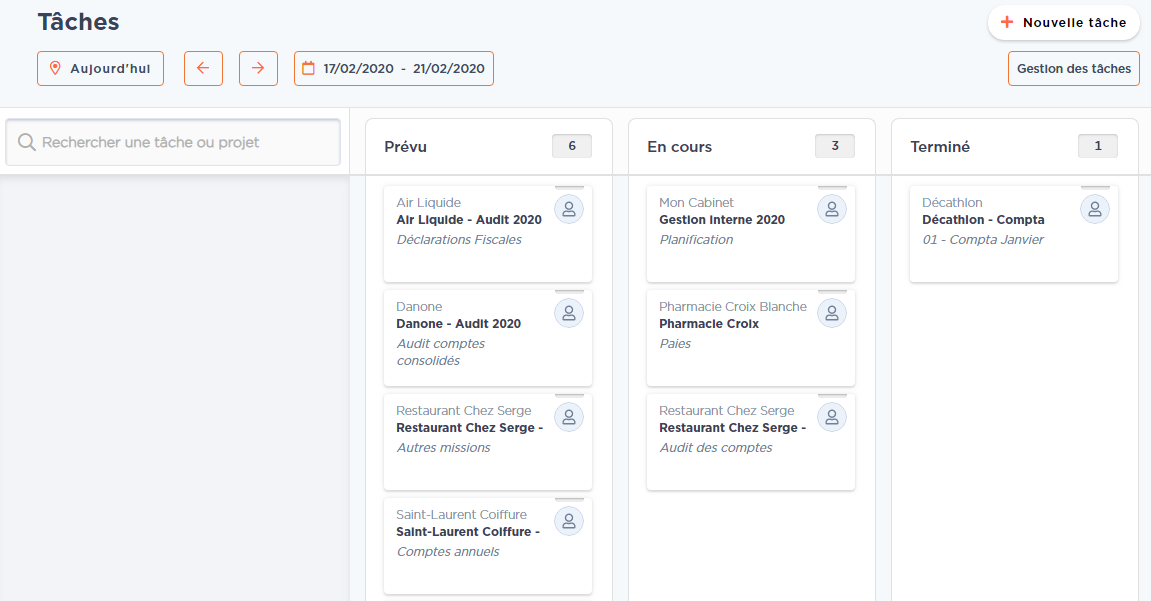The image size is (1151, 601).
Task: Click avatar on Prévu Restaurant Chez Serge card
Action: point(569,418)
